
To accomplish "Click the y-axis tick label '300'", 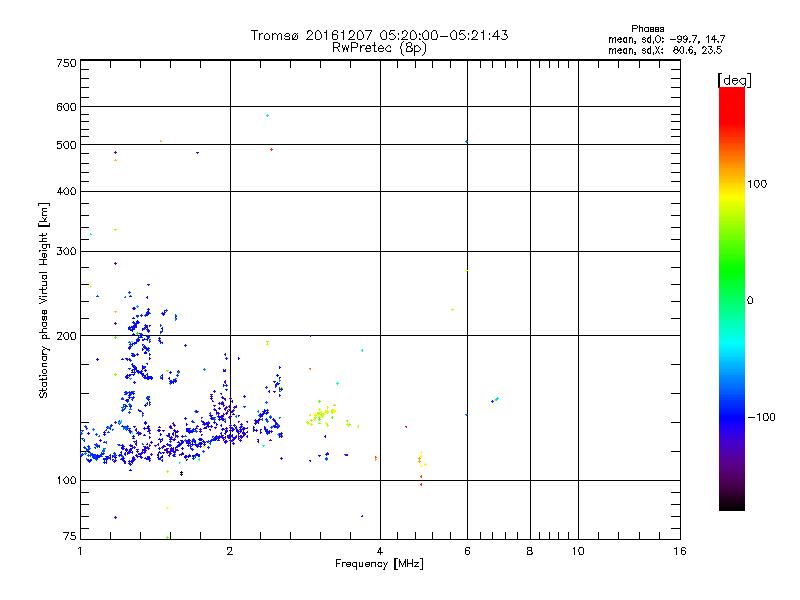I will click(66, 252).
